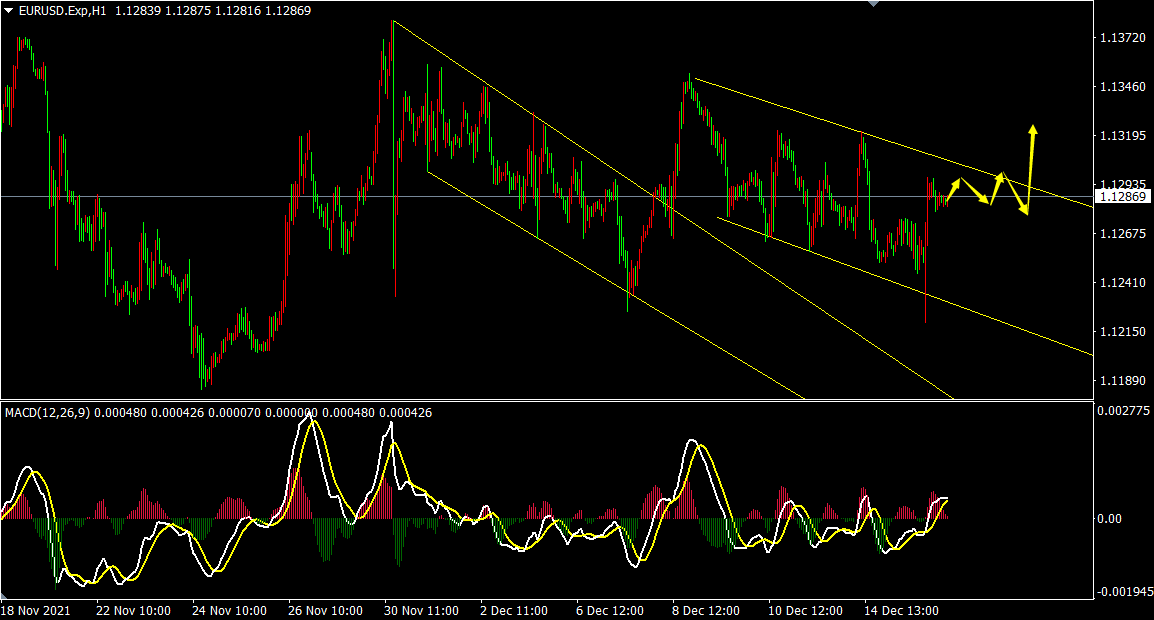Screen dimensions: 1154x620
Task: Click the 26 Nov 10:00 time label
Action: tap(325, 610)
